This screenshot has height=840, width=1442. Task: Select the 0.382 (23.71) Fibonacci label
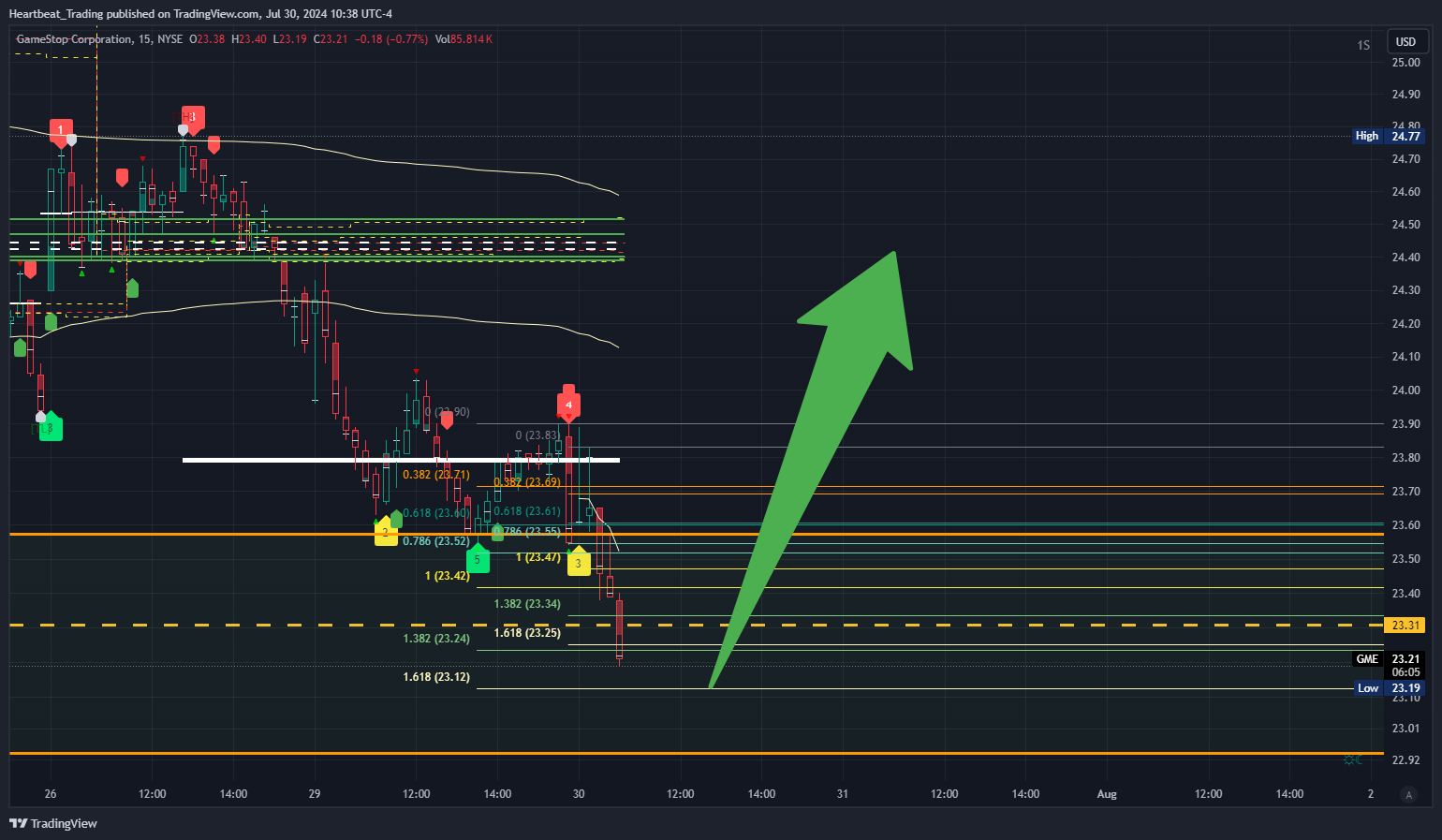coord(436,475)
